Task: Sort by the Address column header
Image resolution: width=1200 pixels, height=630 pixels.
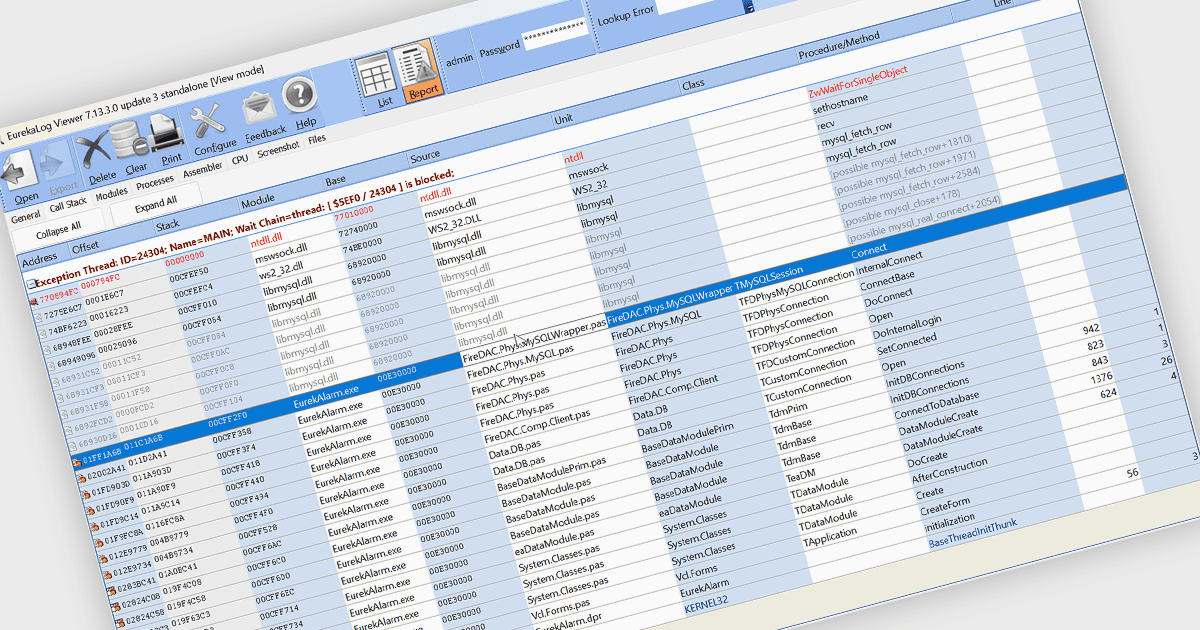Action: pyautogui.click(x=40, y=258)
